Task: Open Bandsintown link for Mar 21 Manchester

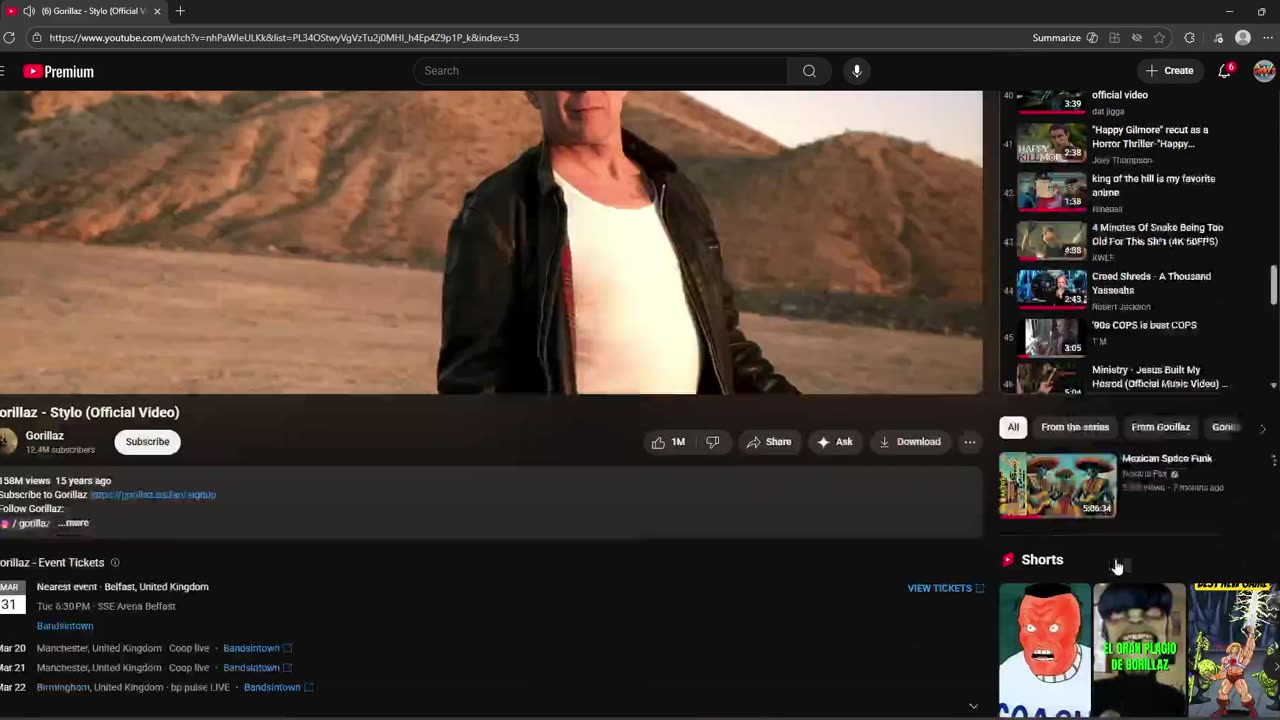Action: tap(257, 668)
